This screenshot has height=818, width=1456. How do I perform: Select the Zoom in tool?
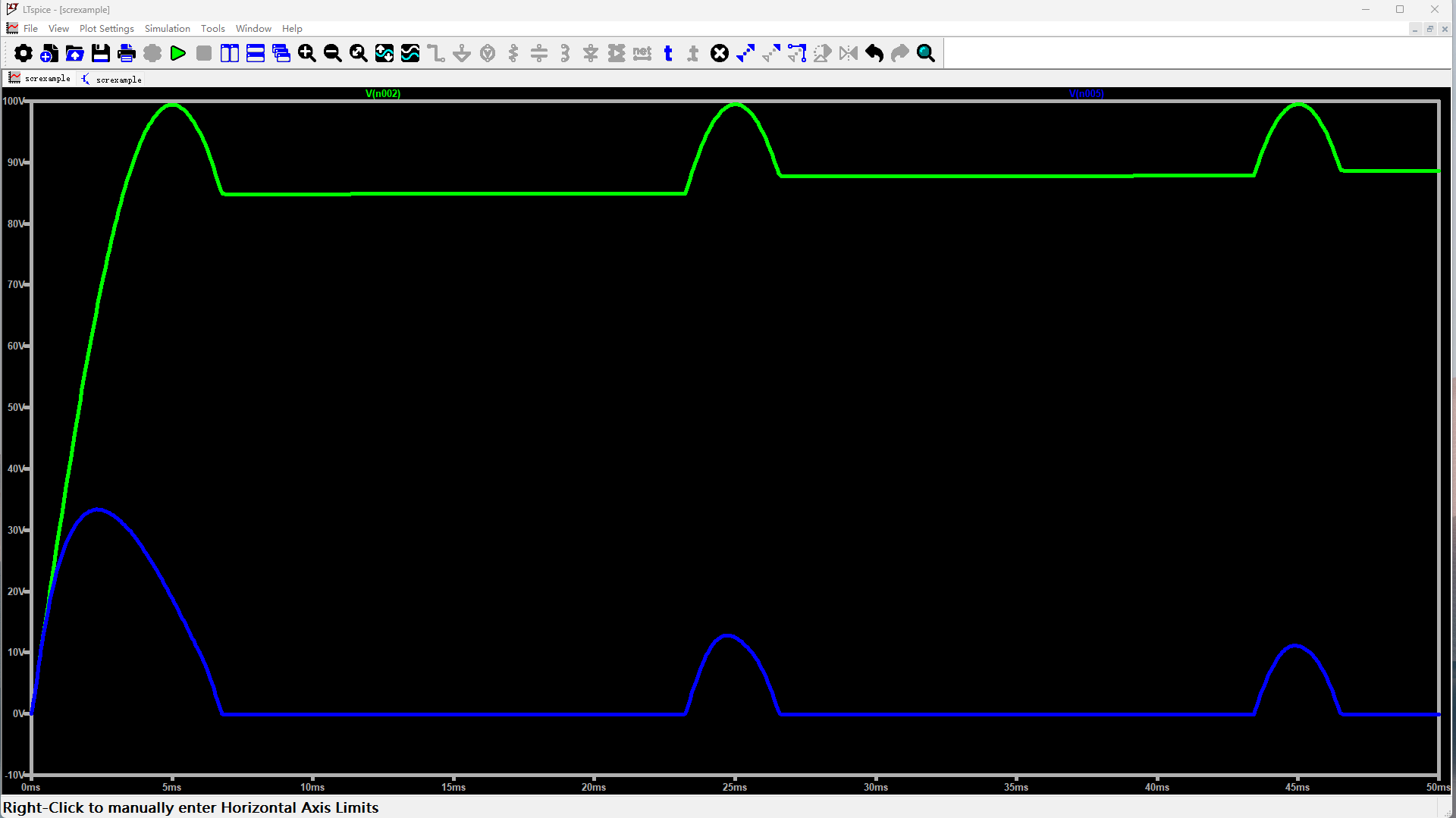click(x=307, y=53)
